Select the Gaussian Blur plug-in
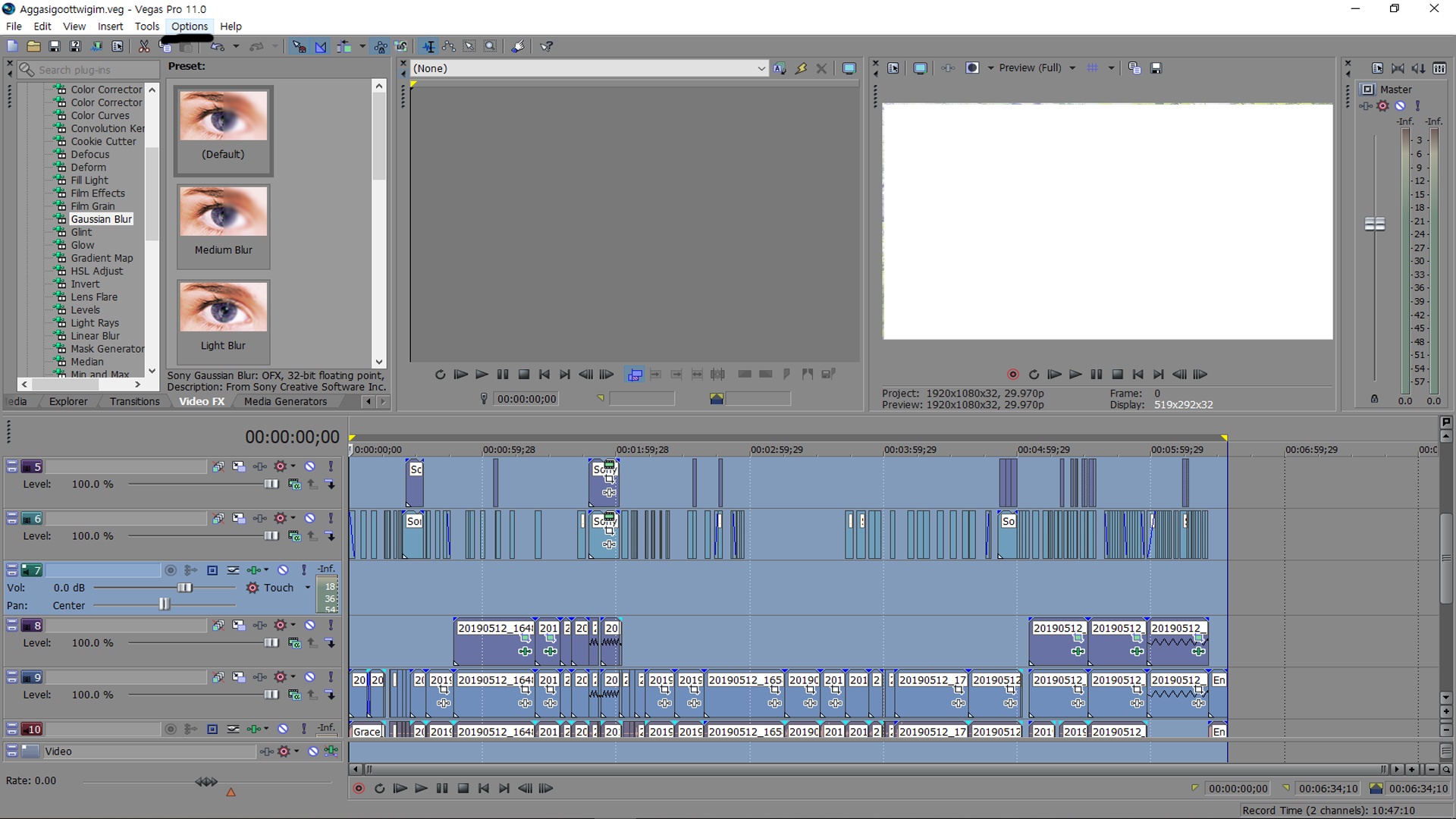 101,219
